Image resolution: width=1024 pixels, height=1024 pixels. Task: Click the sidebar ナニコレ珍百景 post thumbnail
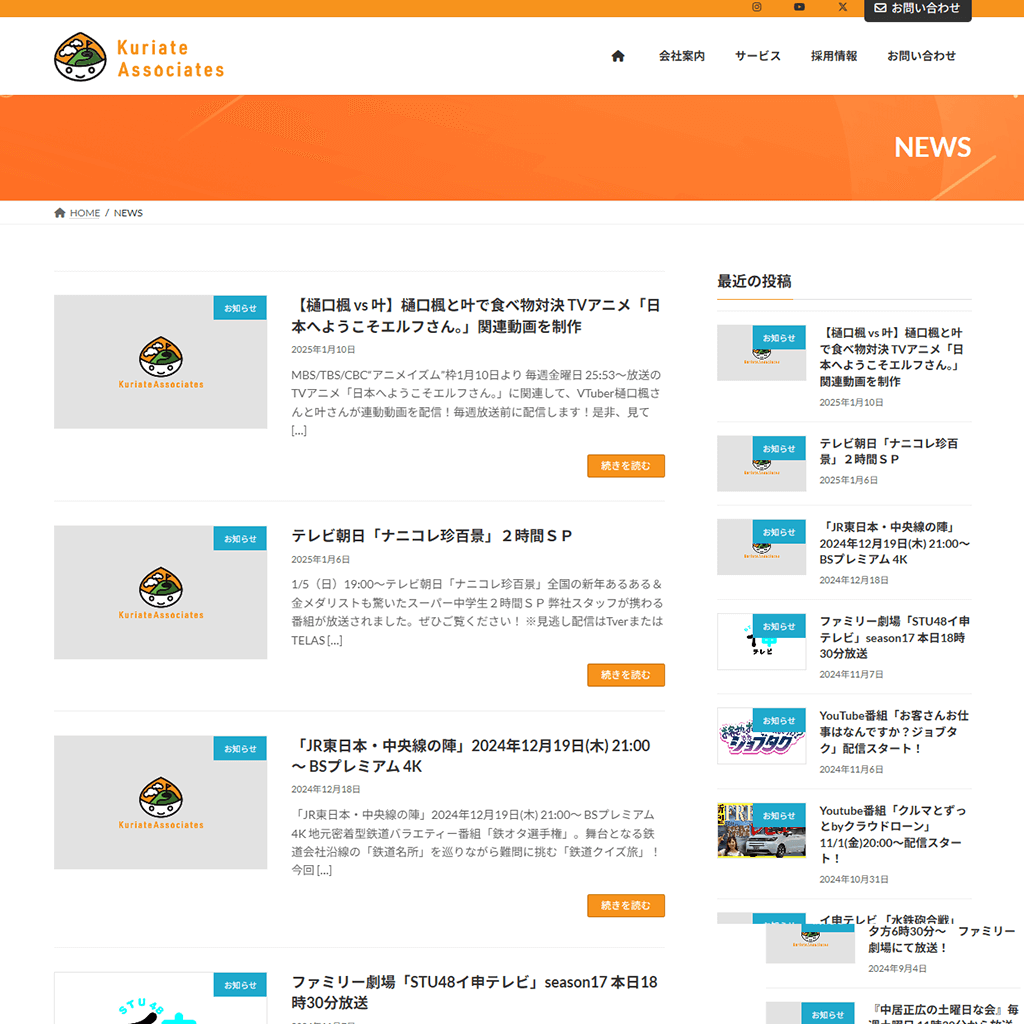pyautogui.click(x=761, y=464)
